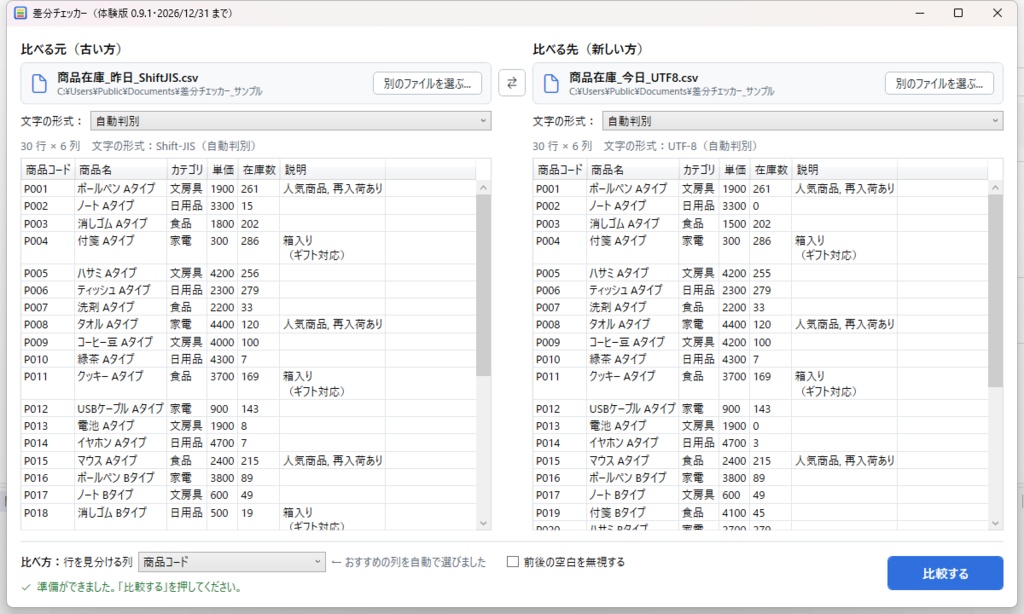Click price 1500 in right P003 row
The image size is (1024, 614).
pos(734,223)
